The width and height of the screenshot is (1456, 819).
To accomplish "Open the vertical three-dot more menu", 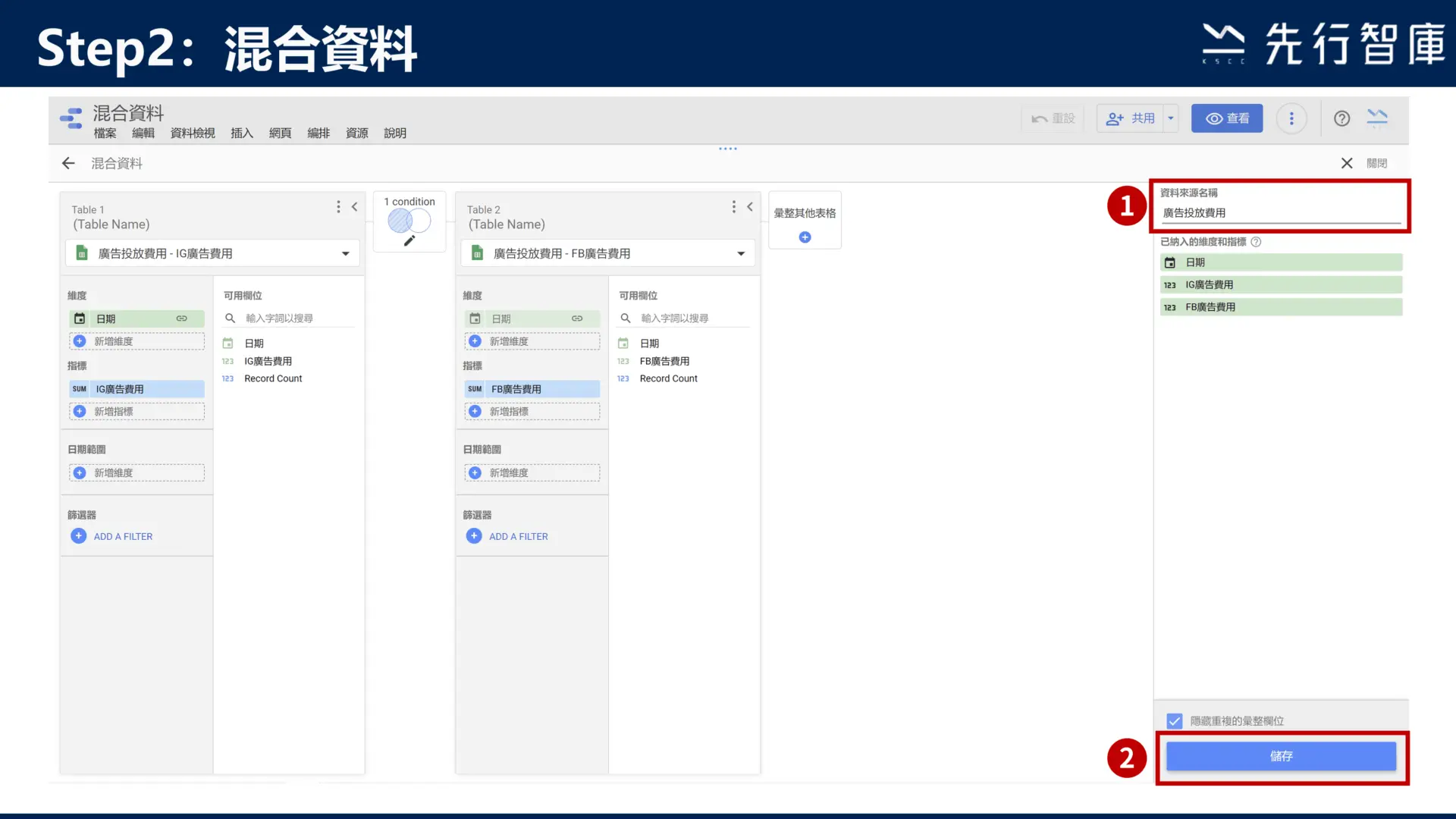I will tap(1291, 118).
